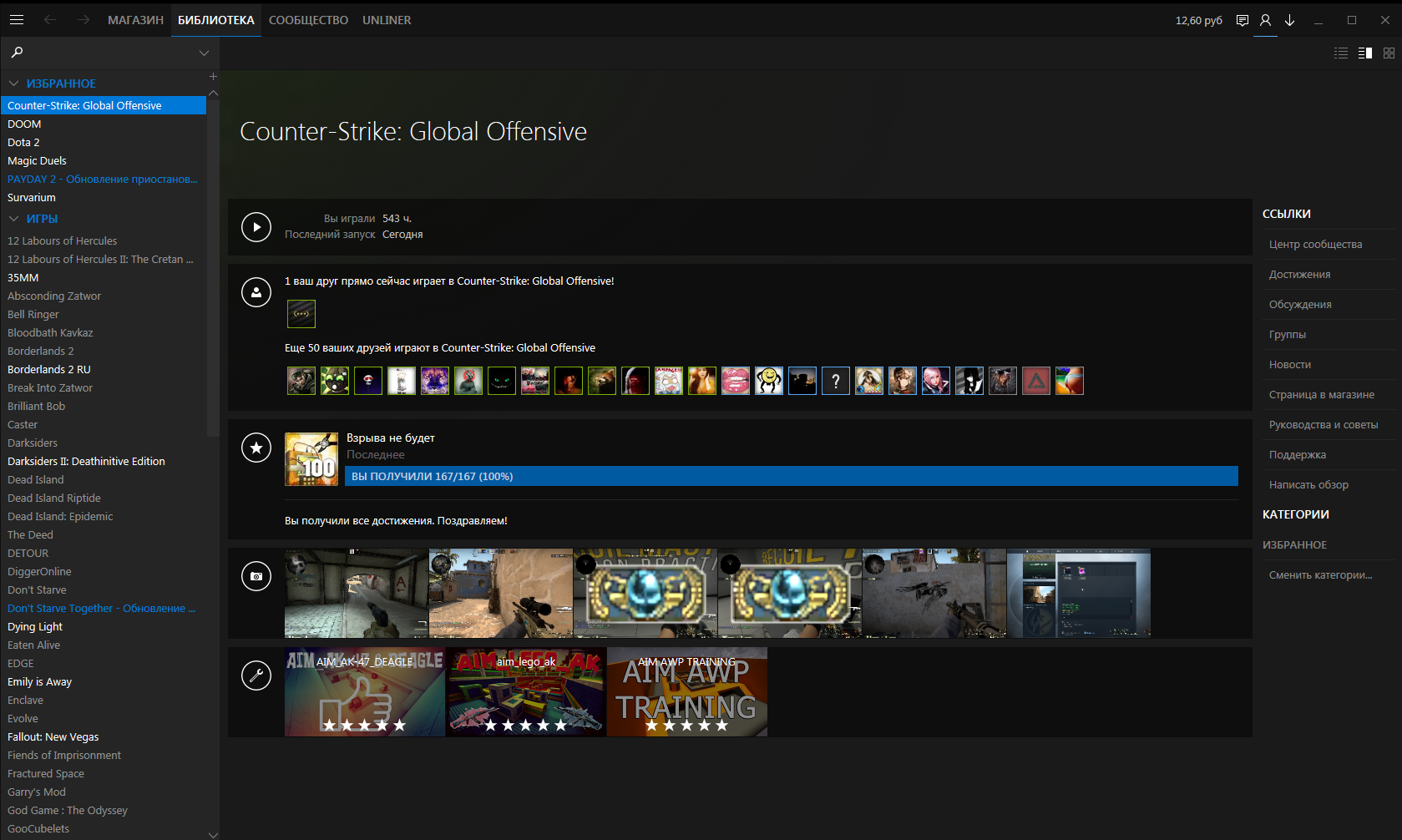Image resolution: width=1402 pixels, height=840 pixels.
Task: Open Достижения link
Action: [1299, 275]
